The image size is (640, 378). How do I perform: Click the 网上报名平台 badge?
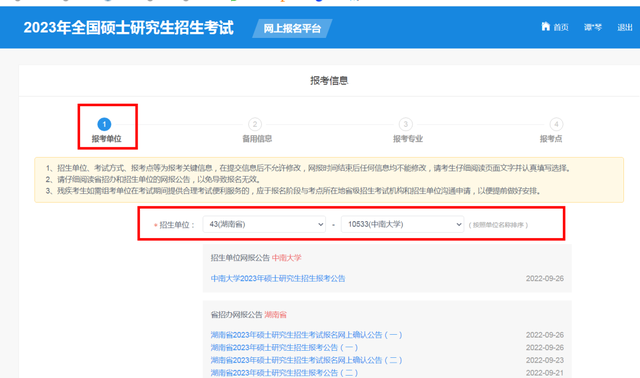(292, 29)
